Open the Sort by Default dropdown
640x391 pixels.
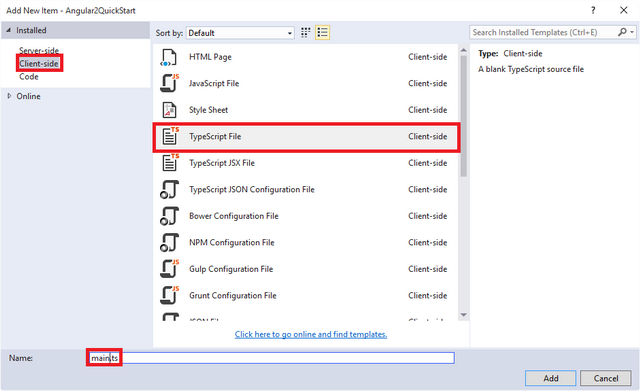(x=240, y=33)
